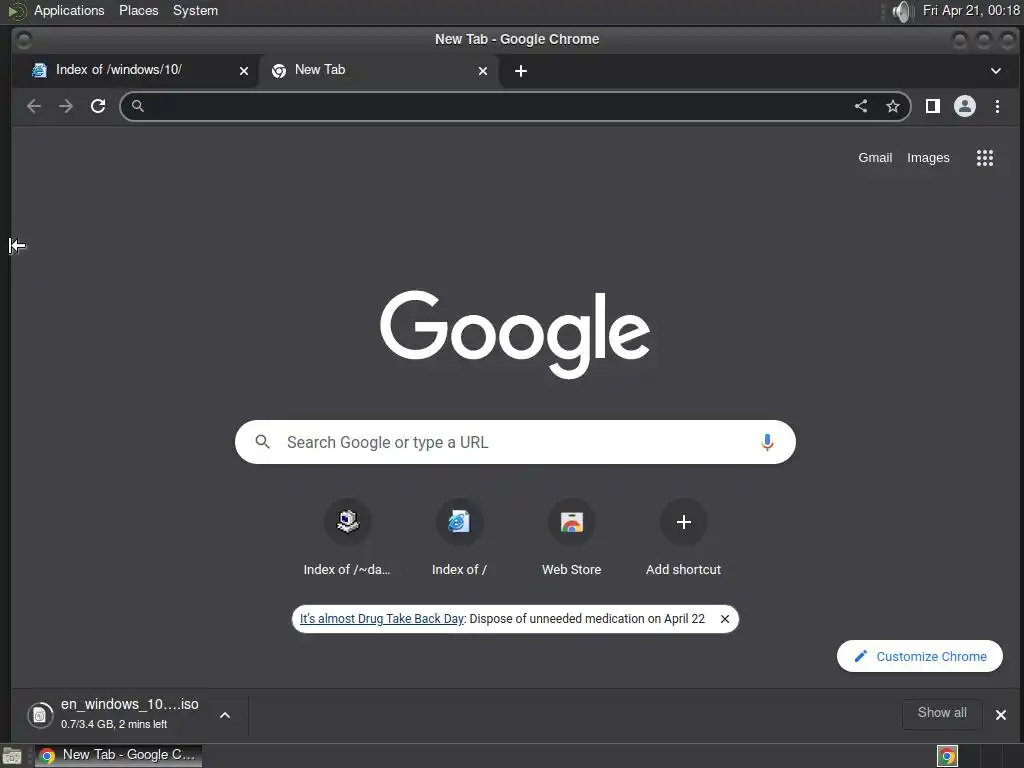Screen dimensions: 1024x768
Task: Click the 'Search Google or type a URL' box
Action: coord(515,442)
